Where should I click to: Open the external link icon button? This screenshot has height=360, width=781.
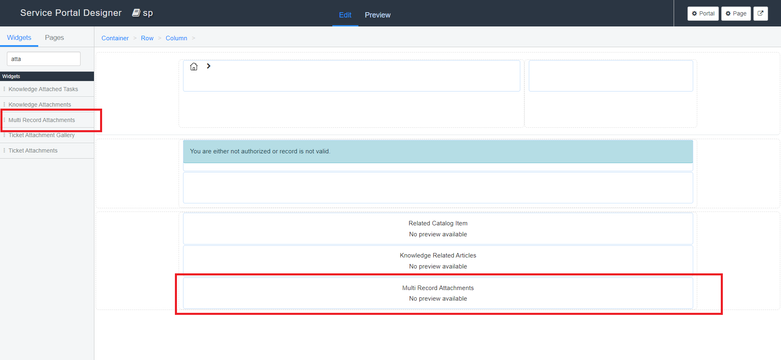pyautogui.click(x=760, y=14)
